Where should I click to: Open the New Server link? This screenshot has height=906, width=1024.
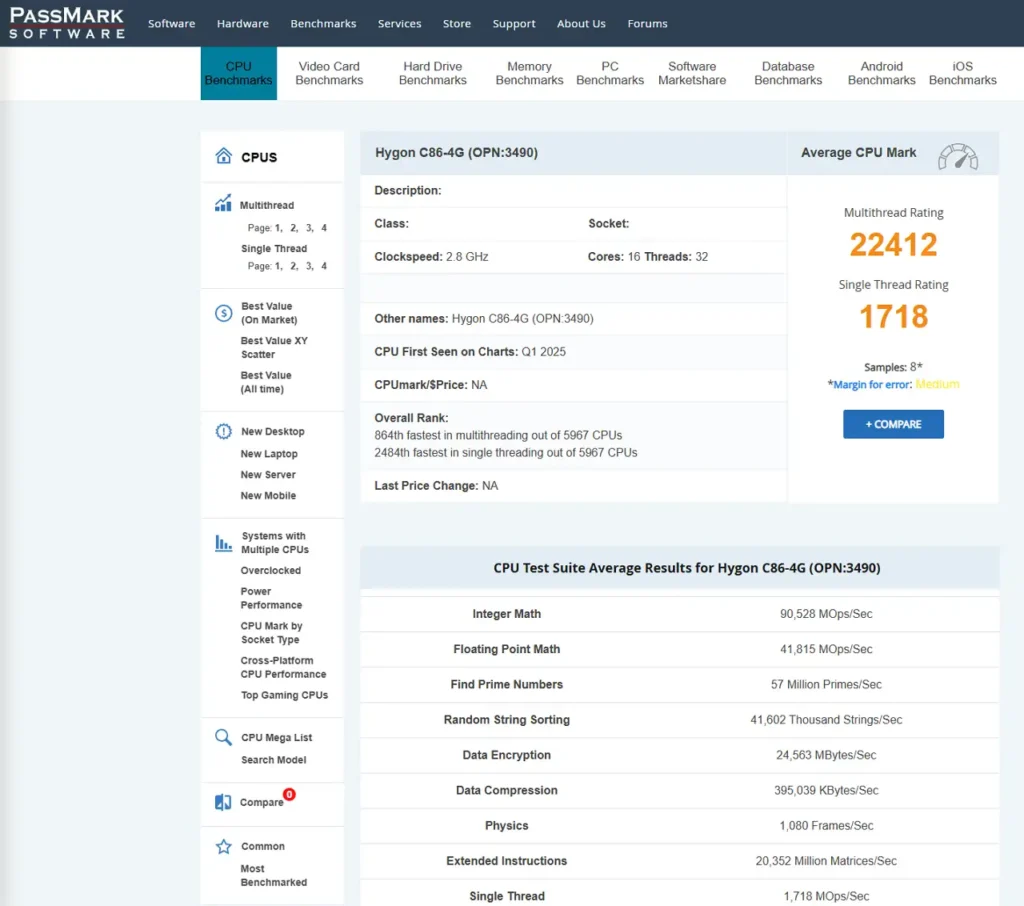point(268,474)
